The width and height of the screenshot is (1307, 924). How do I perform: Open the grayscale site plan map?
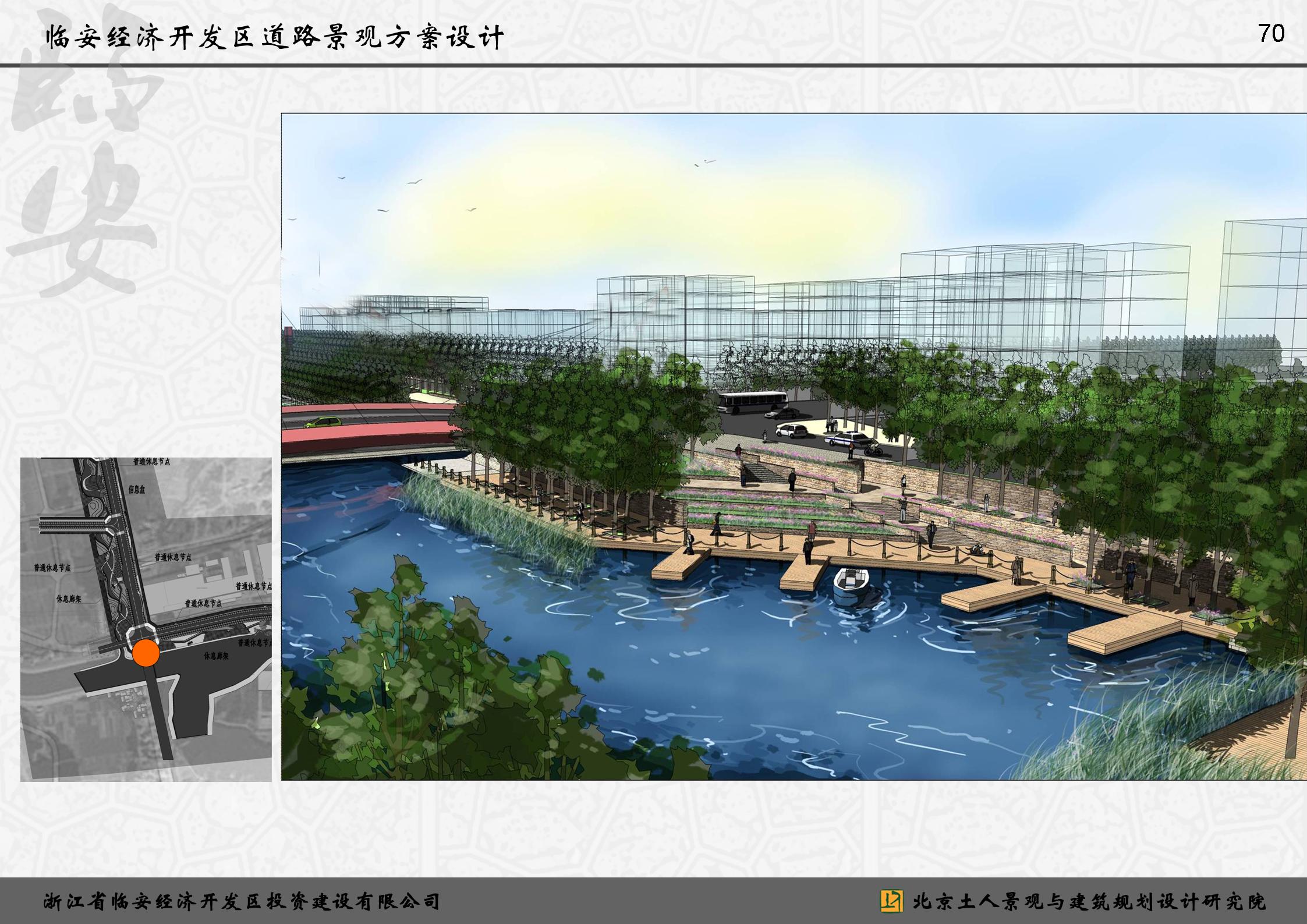coord(146,619)
